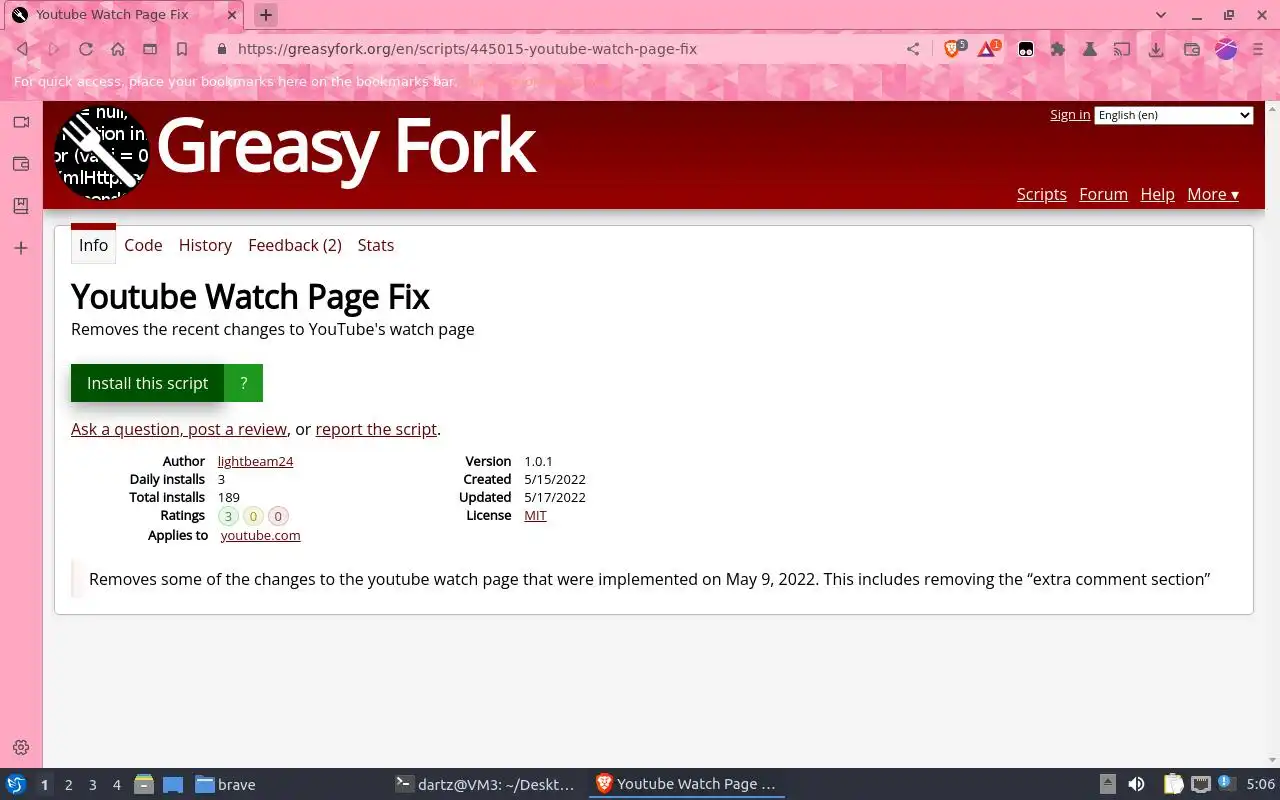This screenshot has height=800, width=1280.
Task: Click Install this script button
Action: (x=147, y=383)
